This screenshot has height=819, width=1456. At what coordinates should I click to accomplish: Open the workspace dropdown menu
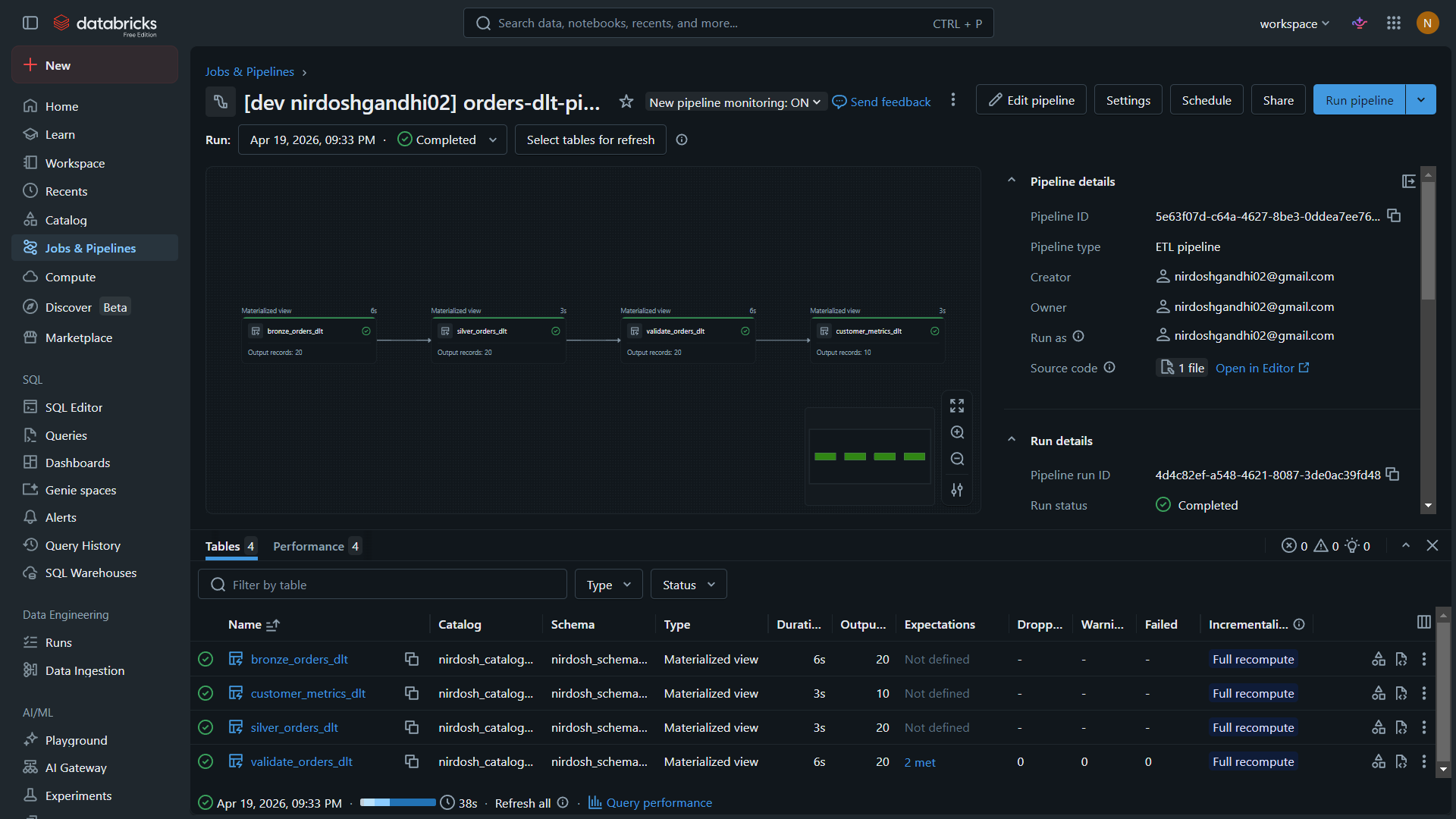pyautogui.click(x=1294, y=24)
